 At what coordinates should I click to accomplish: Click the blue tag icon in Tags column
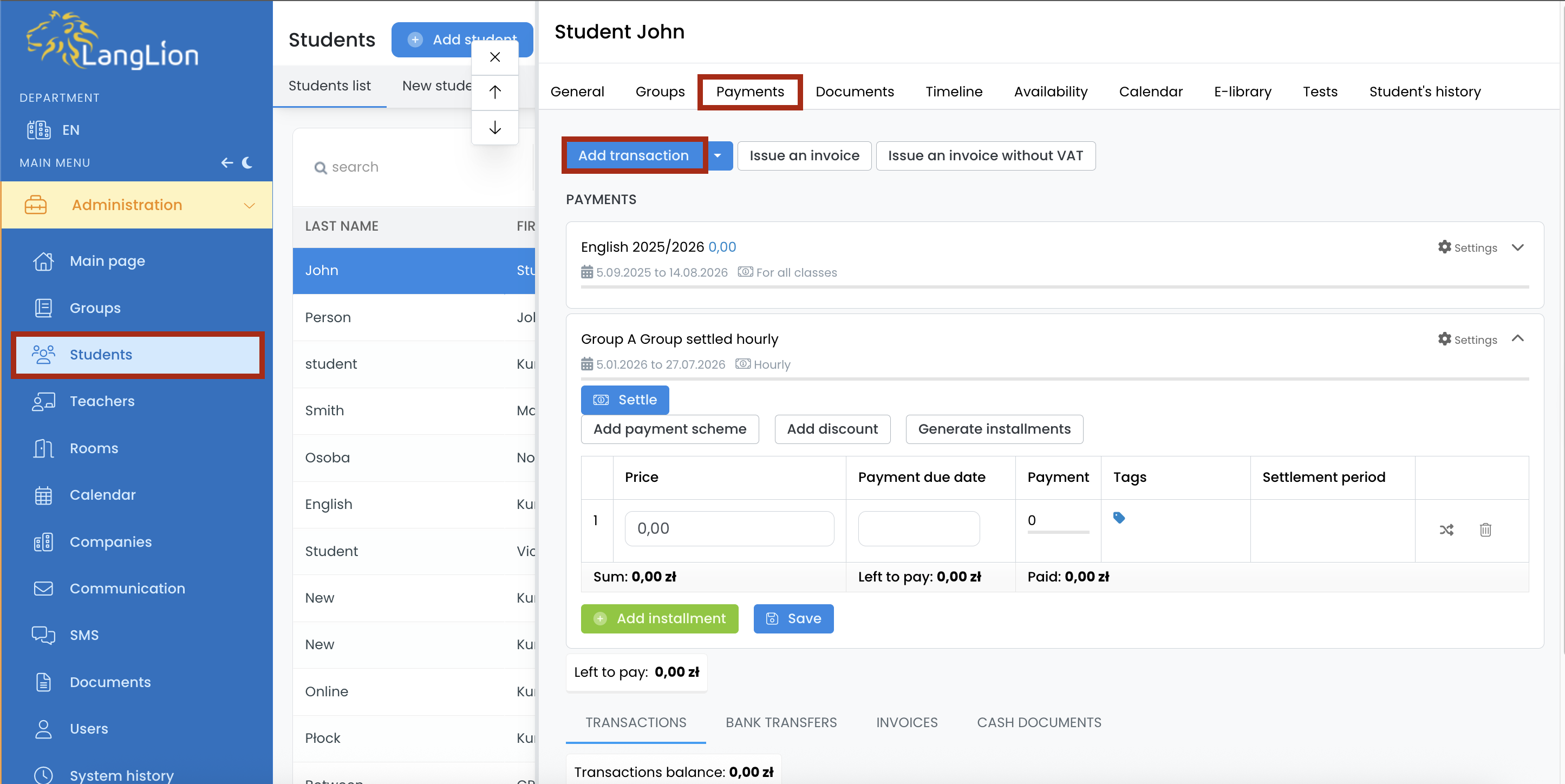pos(1118,518)
